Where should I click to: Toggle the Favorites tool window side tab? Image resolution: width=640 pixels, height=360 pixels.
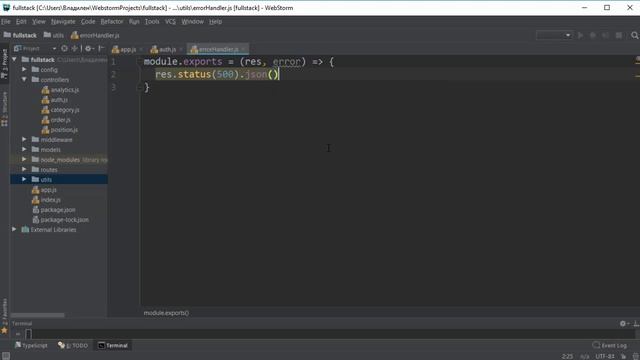point(4,316)
